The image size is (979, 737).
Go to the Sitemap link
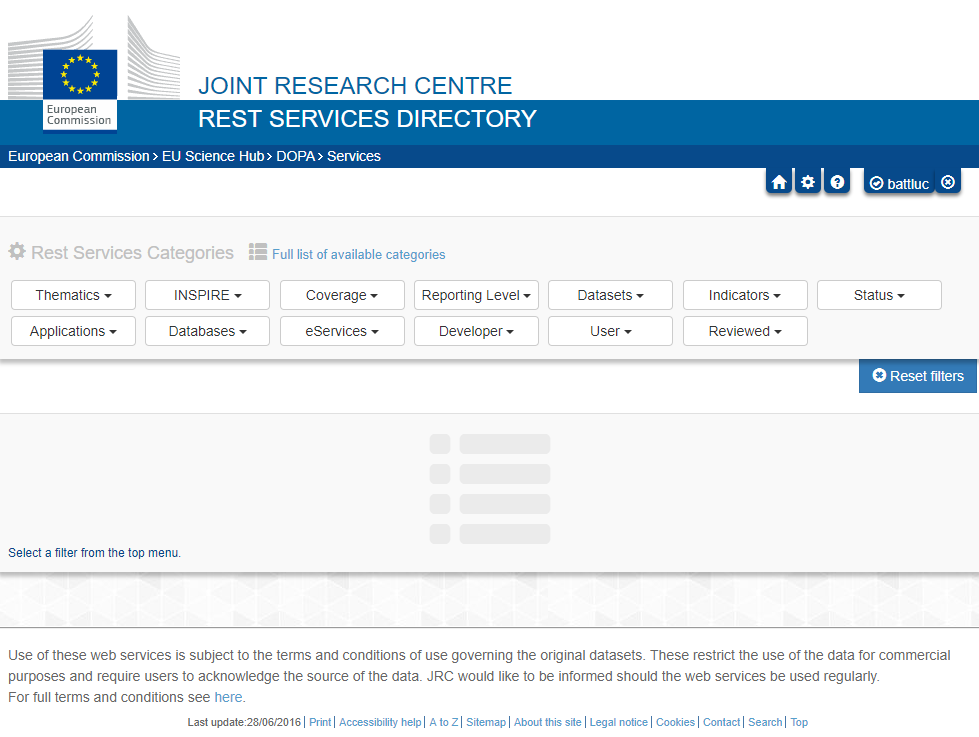[486, 722]
